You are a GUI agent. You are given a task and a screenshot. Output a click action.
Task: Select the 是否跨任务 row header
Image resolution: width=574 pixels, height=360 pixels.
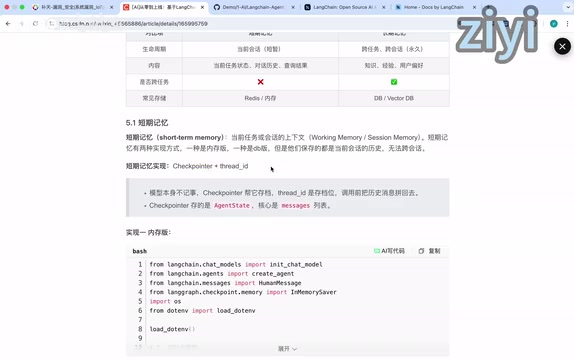(154, 82)
